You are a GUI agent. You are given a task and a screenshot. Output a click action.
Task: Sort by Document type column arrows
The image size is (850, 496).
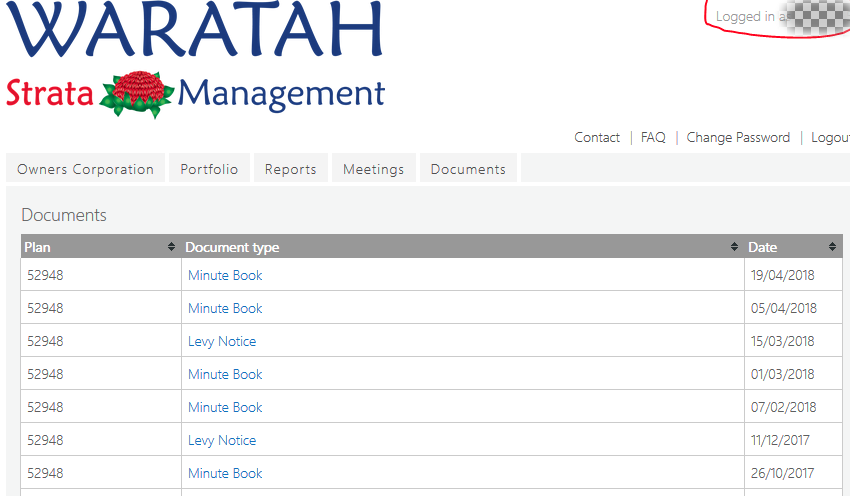point(735,247)
